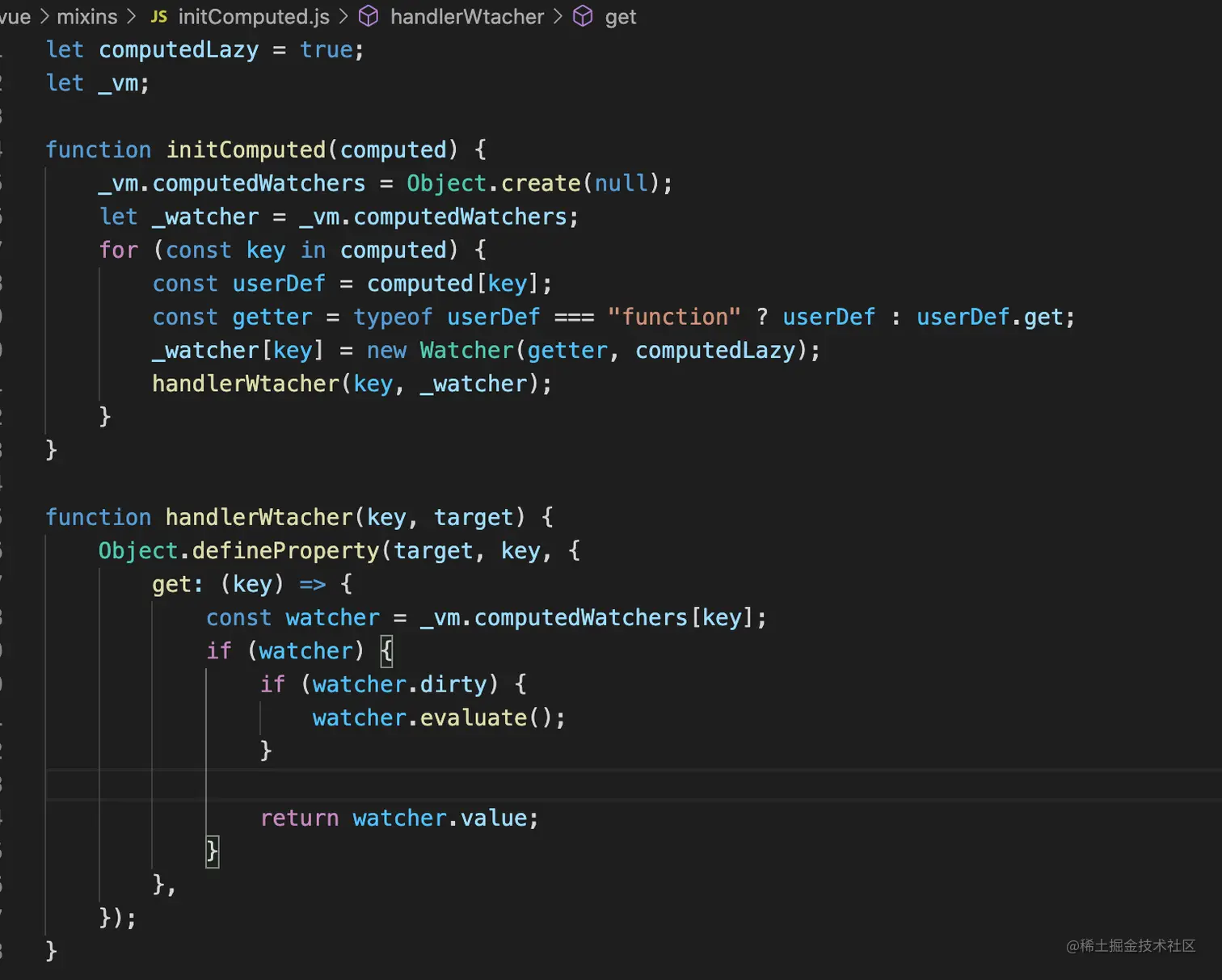The width and height of the screenshot is (1222, 980).
Task: Expand chevron after initComputed.js breadcrumb
Action: [x=343, y=16]
